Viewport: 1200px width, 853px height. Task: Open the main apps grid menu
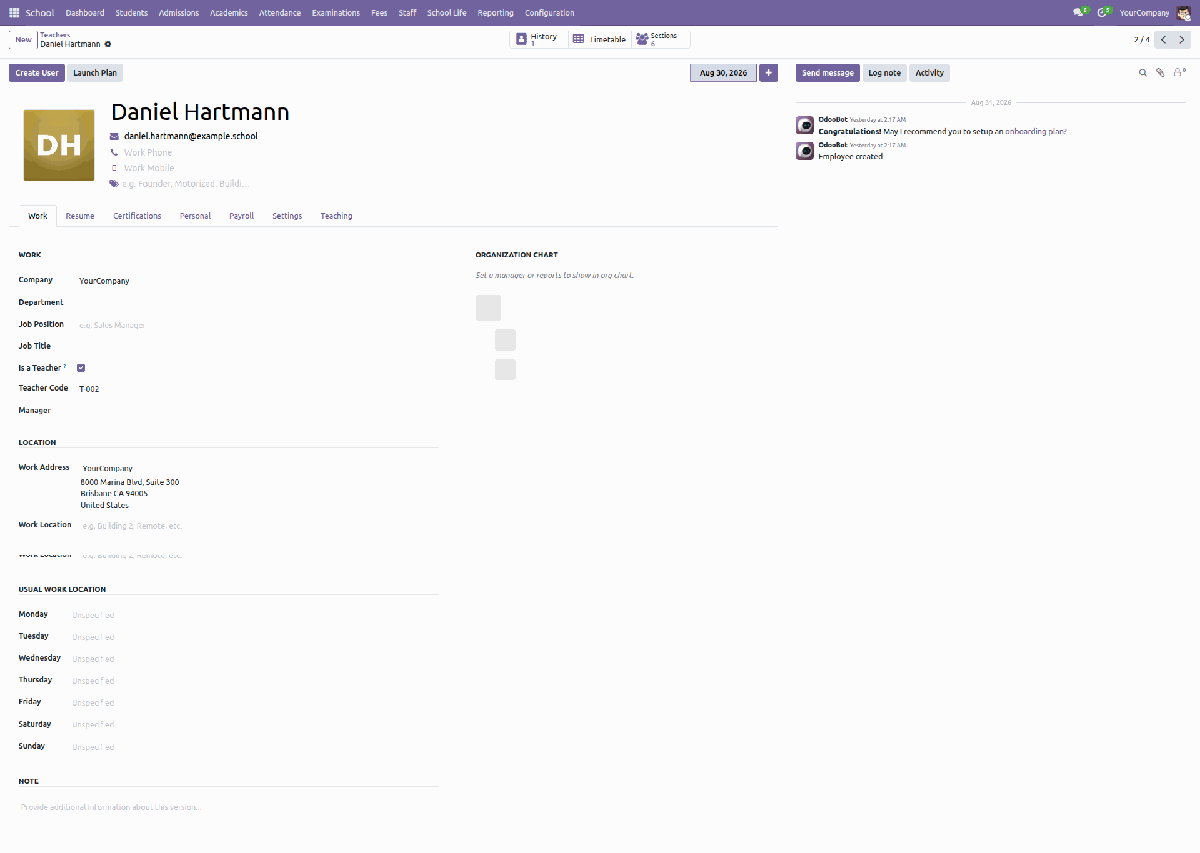pyautogui.click(x=14, y=13)
